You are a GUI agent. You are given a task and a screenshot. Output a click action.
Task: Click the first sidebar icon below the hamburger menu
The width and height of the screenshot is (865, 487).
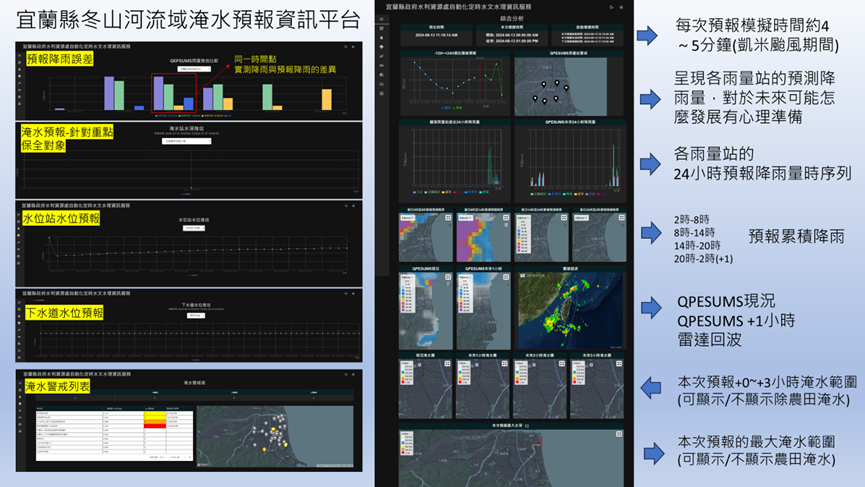[381, 30]
